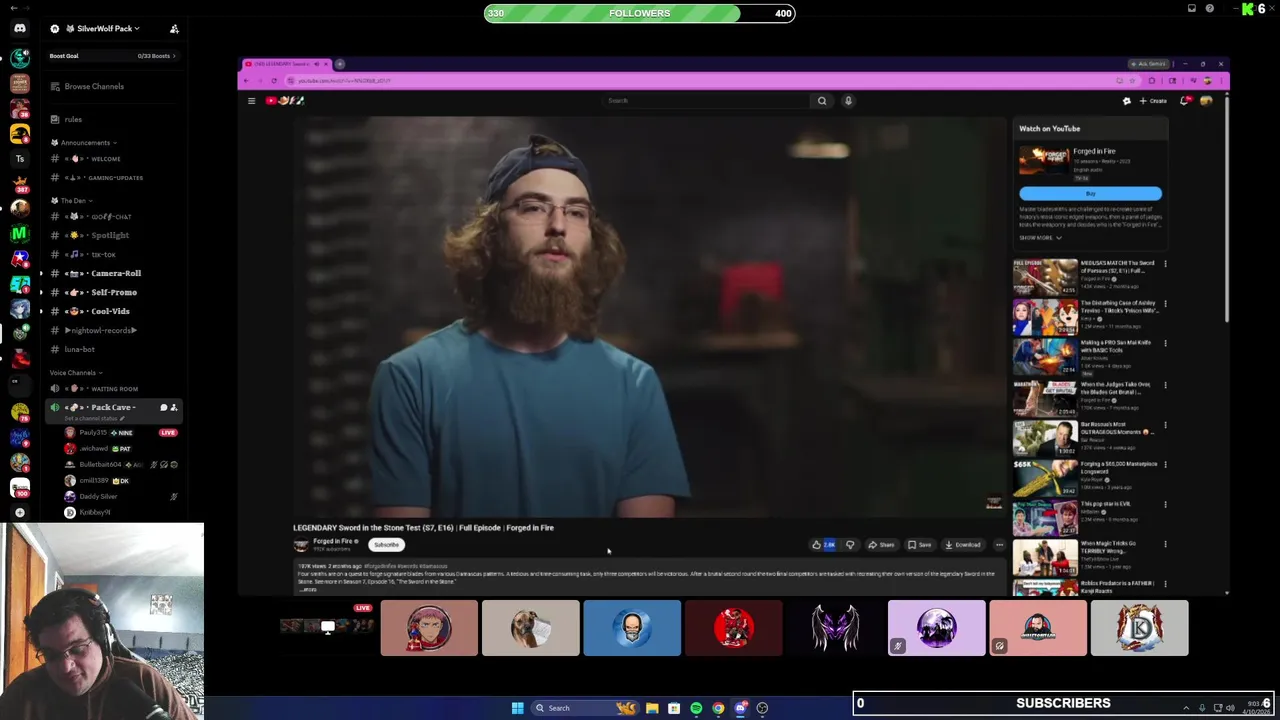Open chat icon on Pack Cave voice channel
Image resolution: width=1280 pixels, height=720 pixels.
pyautogui.click(x=163, y=407)
